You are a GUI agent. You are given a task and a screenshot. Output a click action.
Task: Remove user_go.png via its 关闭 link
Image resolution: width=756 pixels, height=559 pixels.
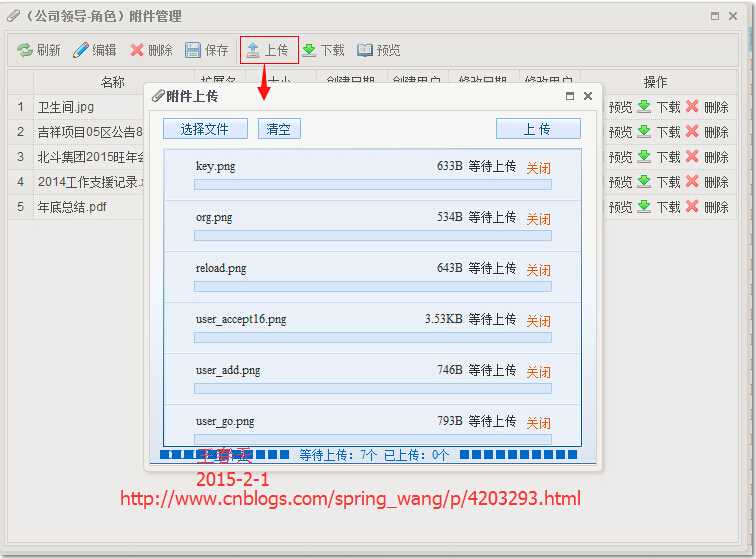point(538,423)
